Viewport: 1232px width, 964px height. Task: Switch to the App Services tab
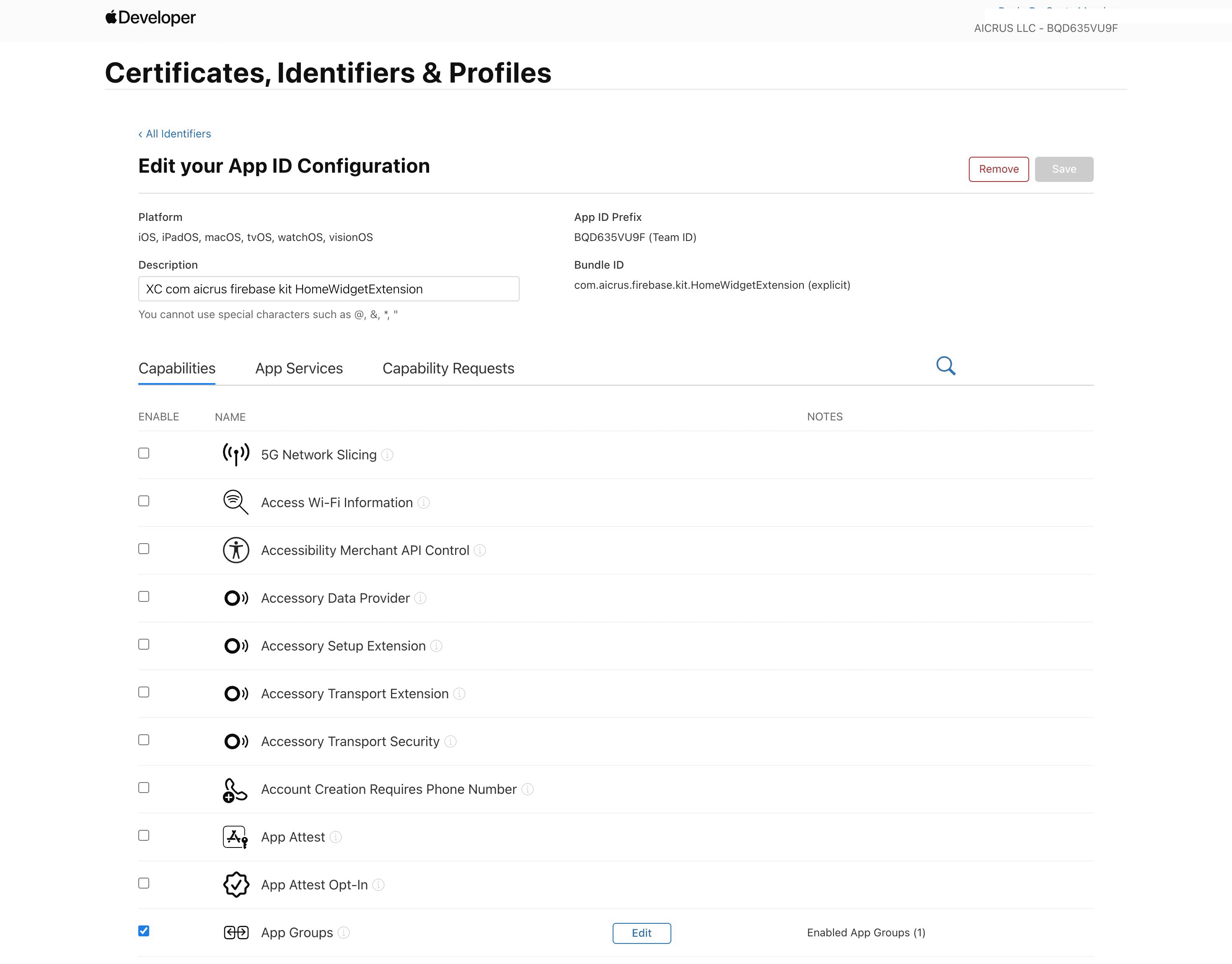[299, 368]
